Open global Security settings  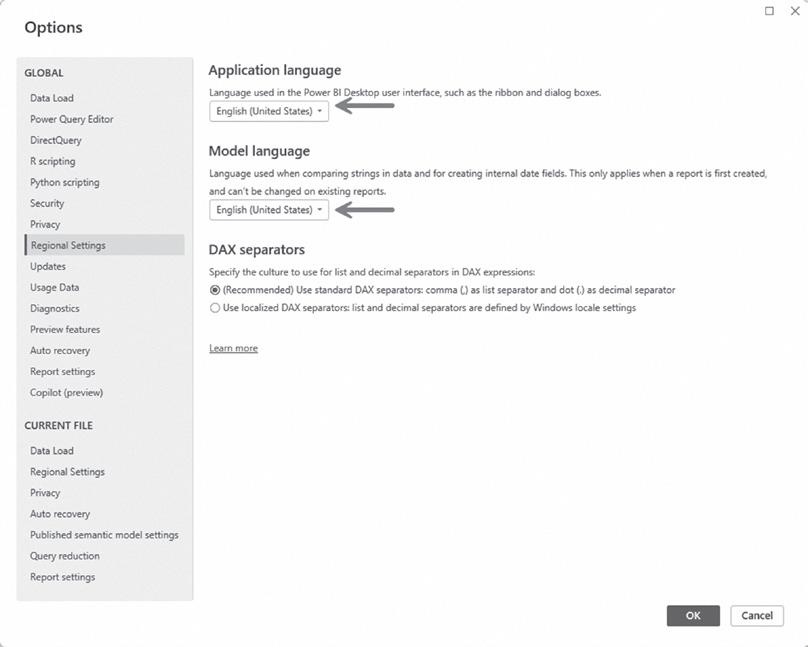tap(47, 203)
